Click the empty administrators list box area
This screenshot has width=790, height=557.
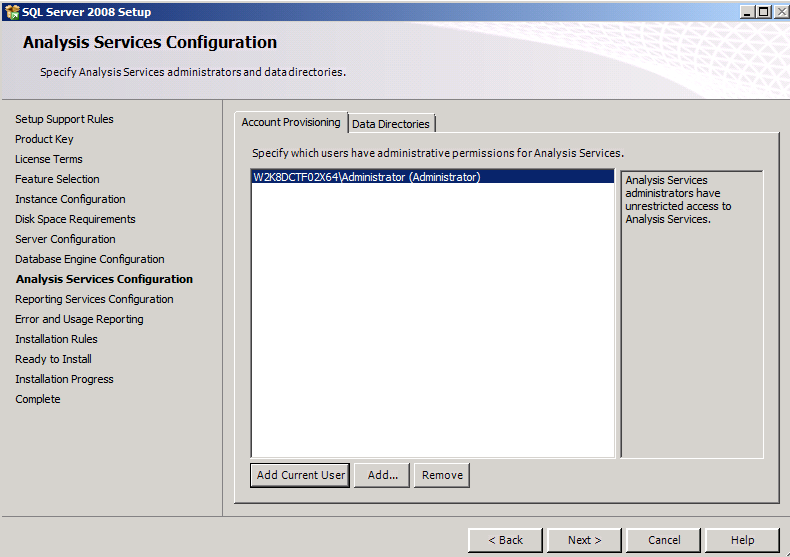click(x=432, y=320)
